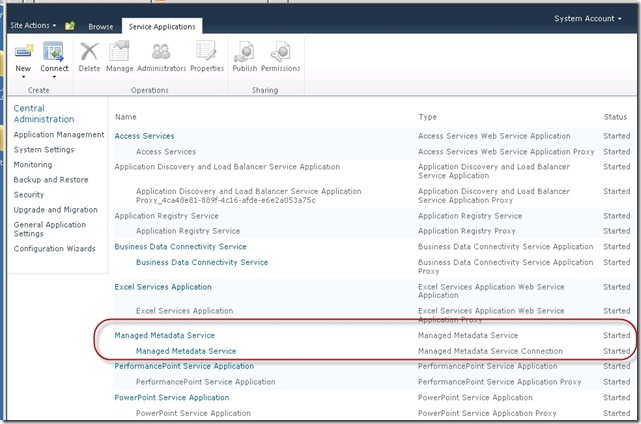This screenshot has height=424, width=641.
Task: Click the New service application icon
Action: [x=24, y=51]
